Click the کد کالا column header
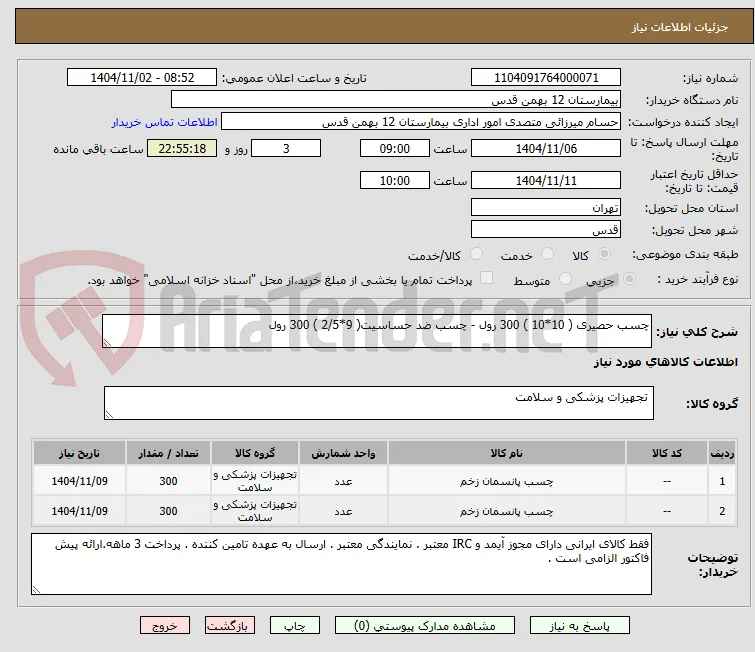 click(667, 453)
